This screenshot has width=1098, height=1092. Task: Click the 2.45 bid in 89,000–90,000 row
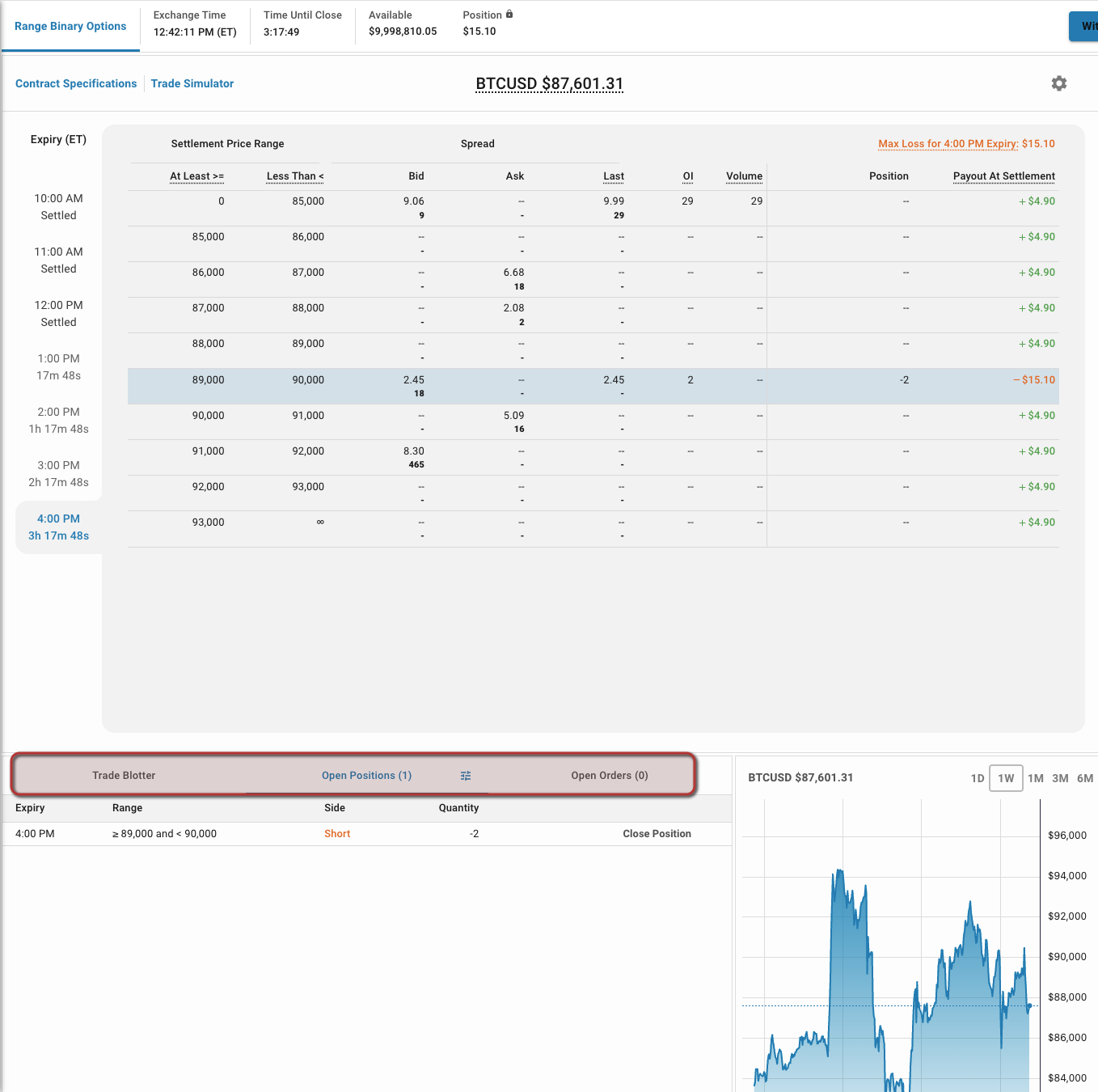click(414, 380)
